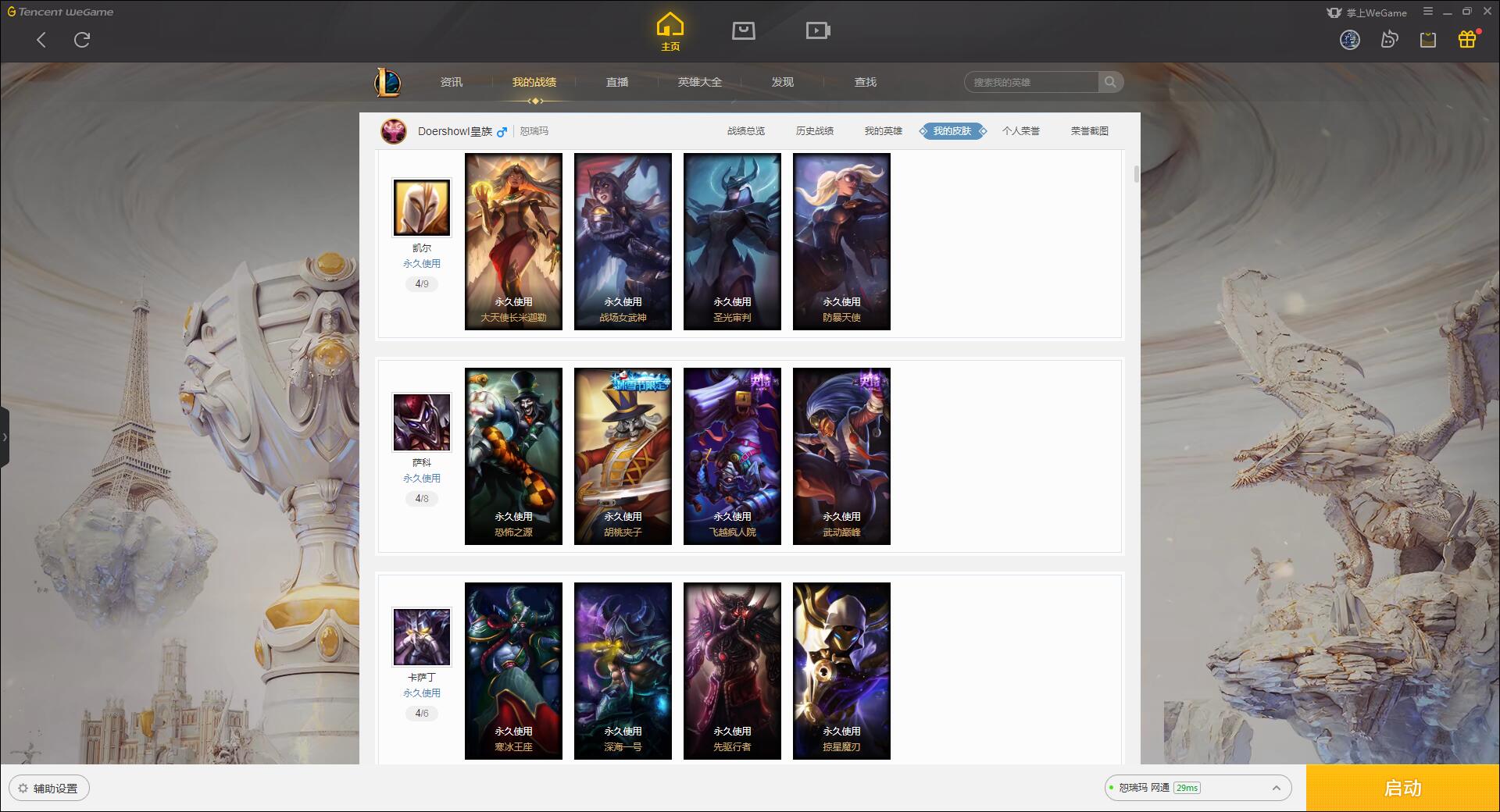Open the flame mascot messages icon
This screenshot has width=1500, height=812.
click(1389, 40)
